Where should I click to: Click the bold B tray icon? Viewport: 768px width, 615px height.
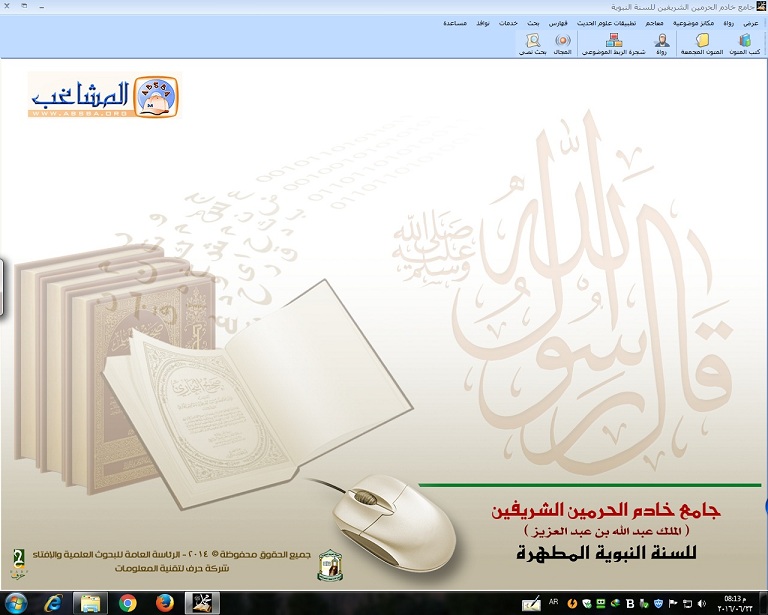pos(630,604)
